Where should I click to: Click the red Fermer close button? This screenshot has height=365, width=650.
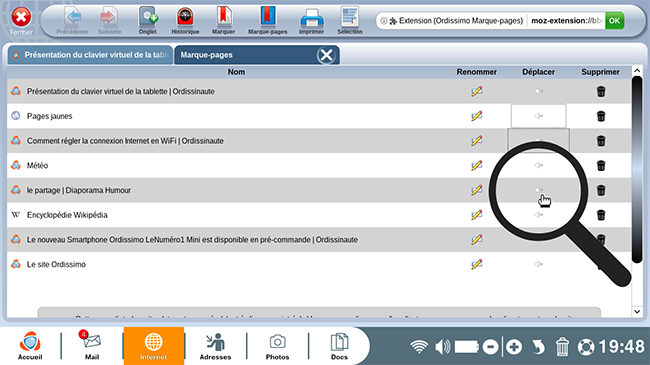tap(21, 18)
